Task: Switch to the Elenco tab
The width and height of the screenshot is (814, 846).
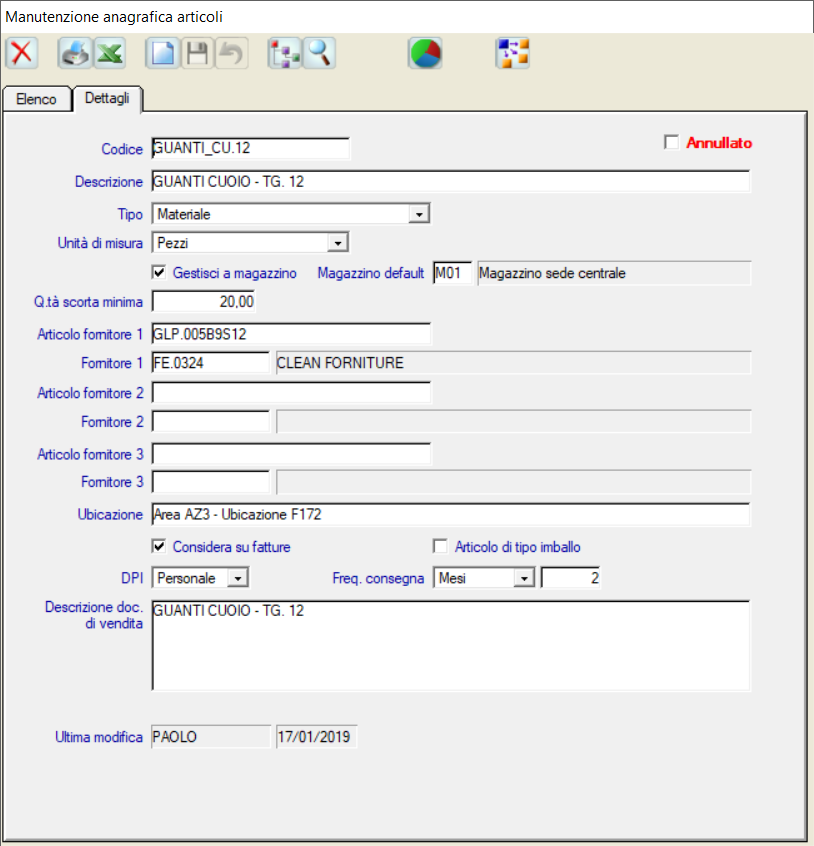Action: point(37,99)
